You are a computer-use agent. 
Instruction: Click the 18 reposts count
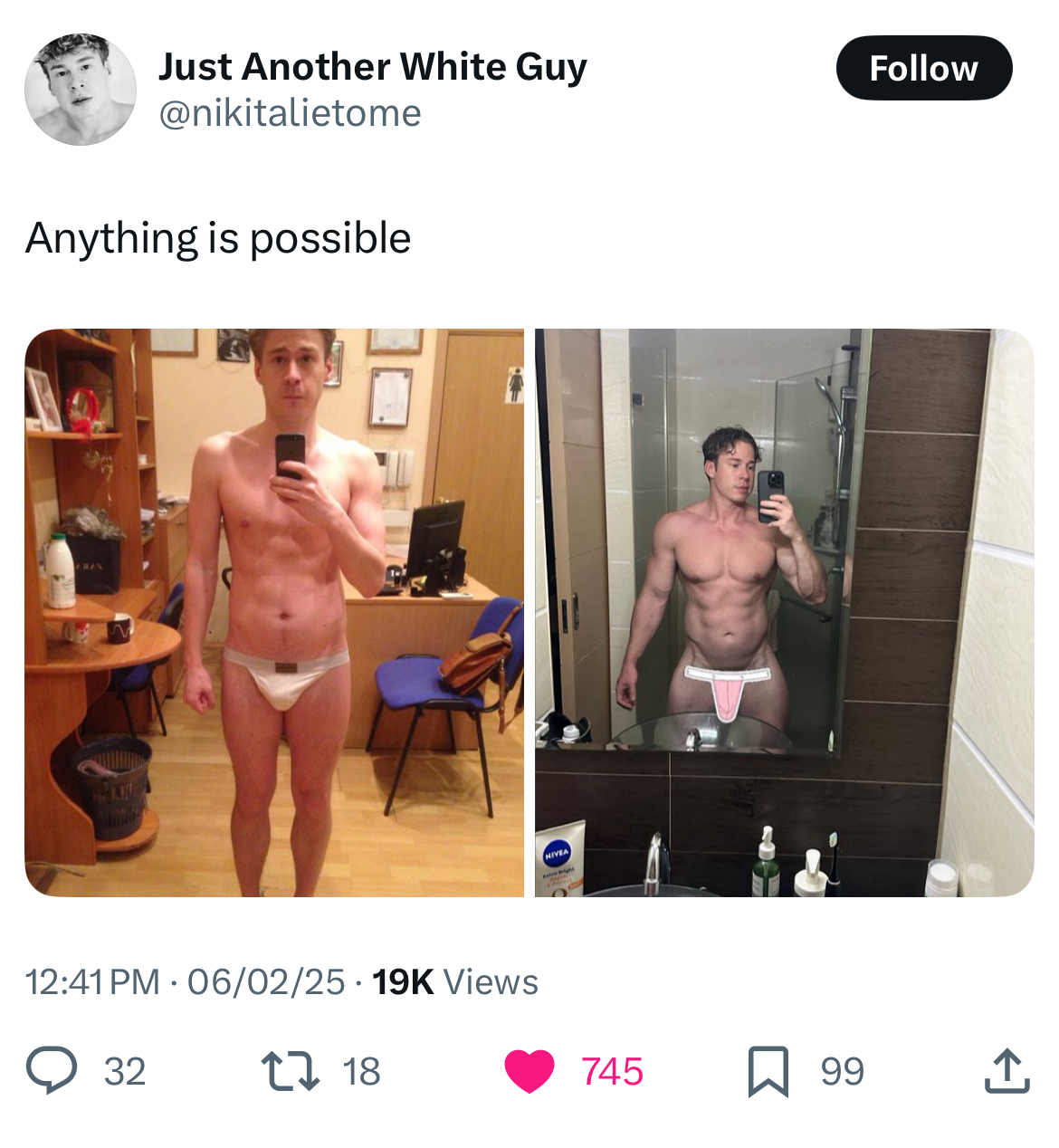coord(361,1072)
